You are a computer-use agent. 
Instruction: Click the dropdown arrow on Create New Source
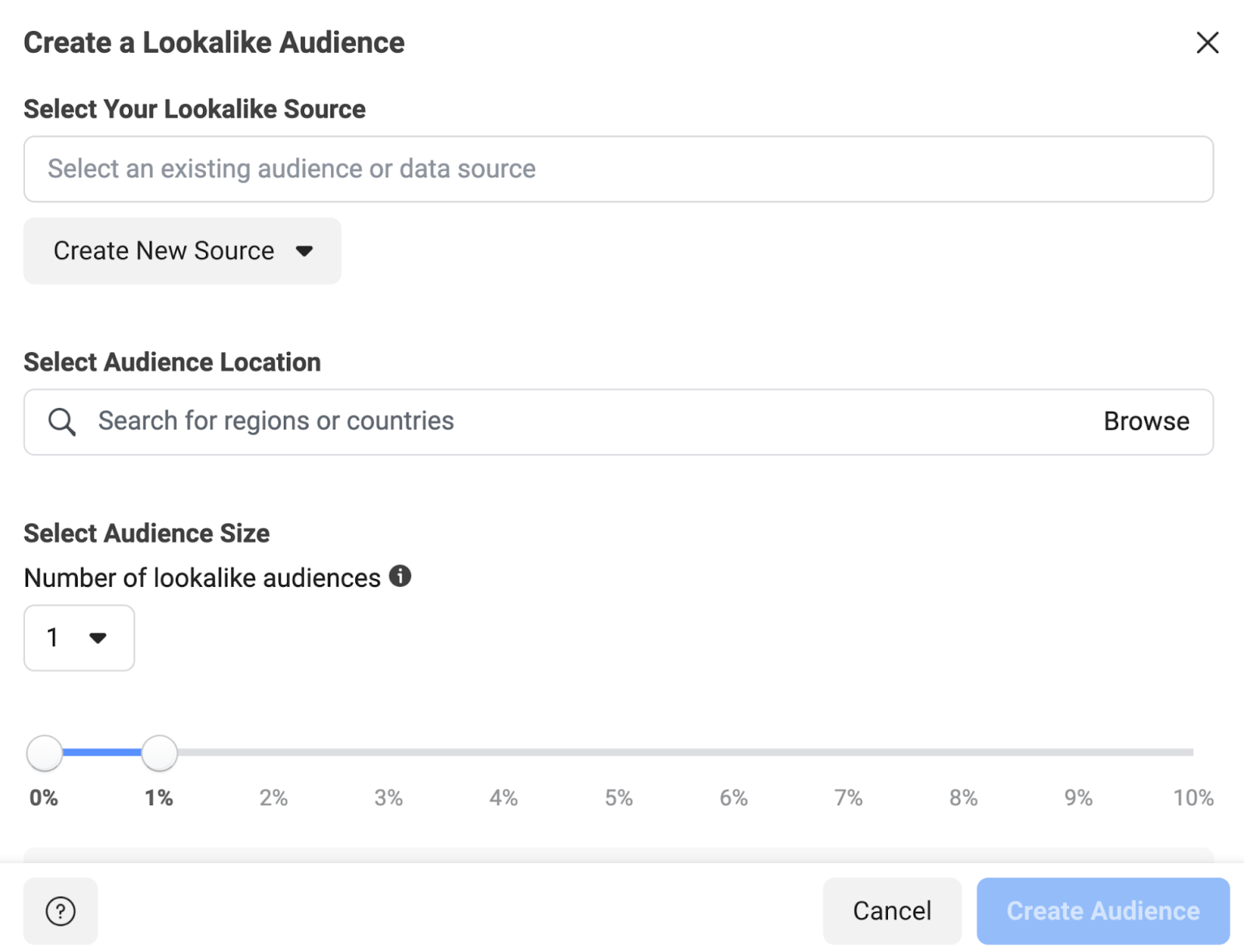coord(305,251)
